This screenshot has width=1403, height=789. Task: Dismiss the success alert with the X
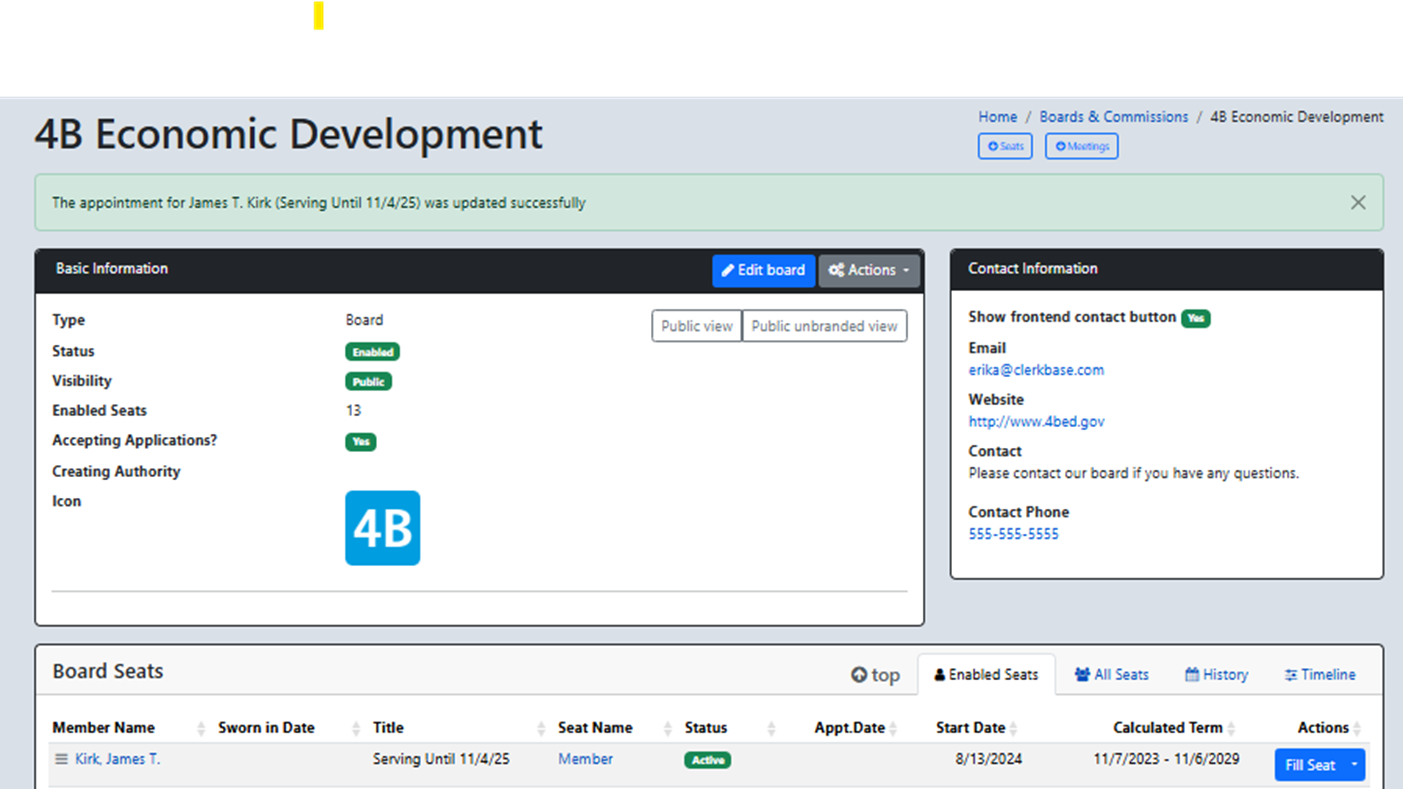[1358, 203]
